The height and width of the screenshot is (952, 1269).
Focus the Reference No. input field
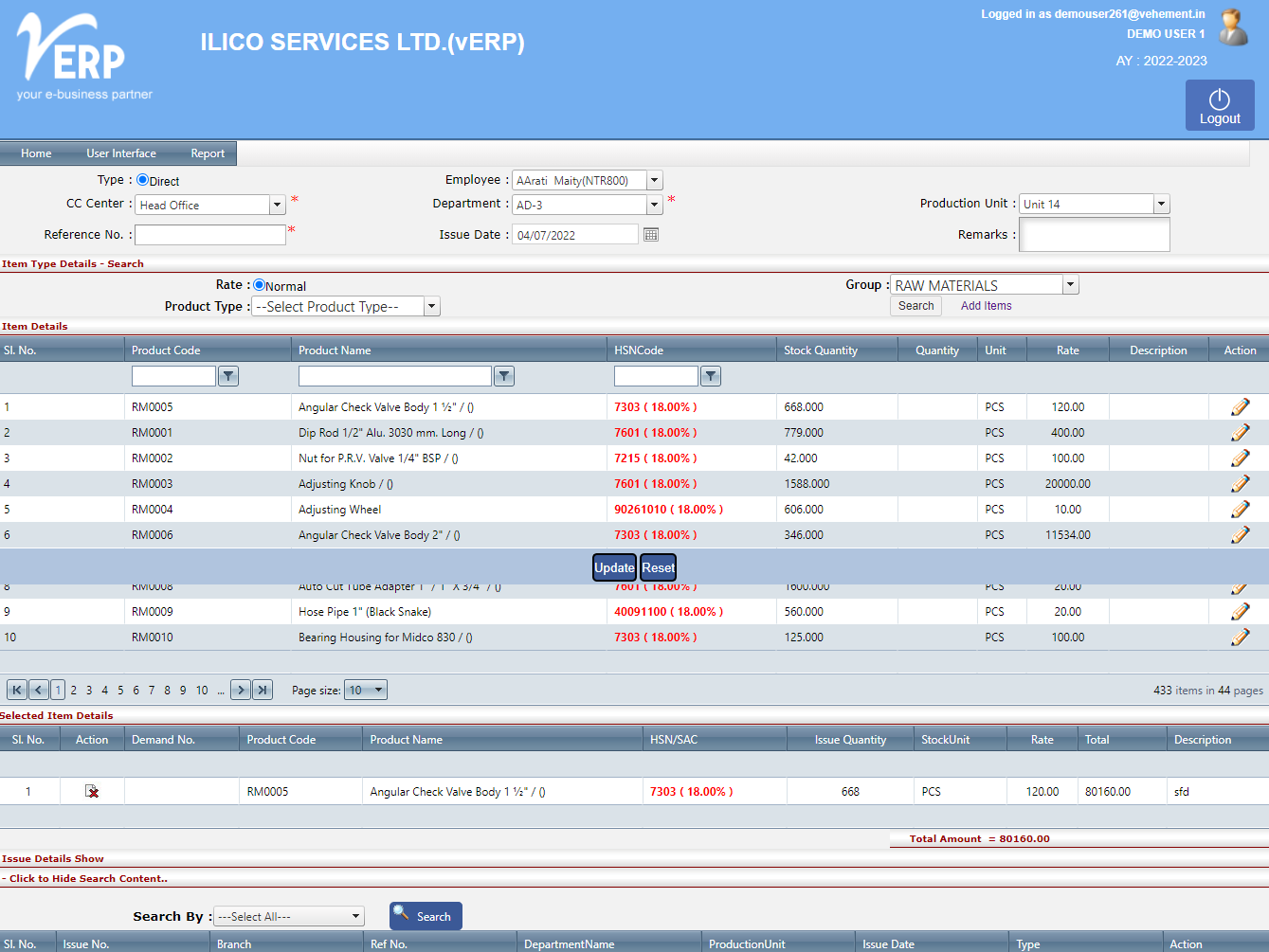click(x=210, y=235)
